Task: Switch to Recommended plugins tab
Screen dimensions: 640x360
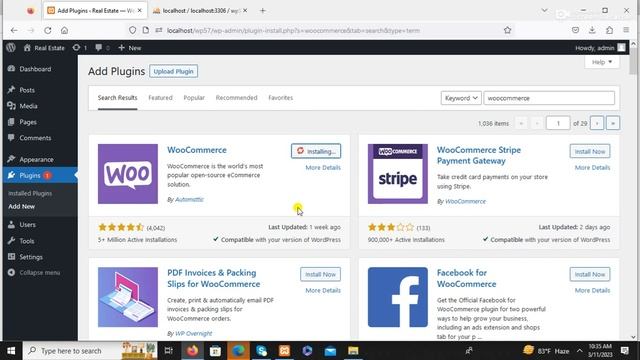Action: pyautogui.click(x=236, y=98)
